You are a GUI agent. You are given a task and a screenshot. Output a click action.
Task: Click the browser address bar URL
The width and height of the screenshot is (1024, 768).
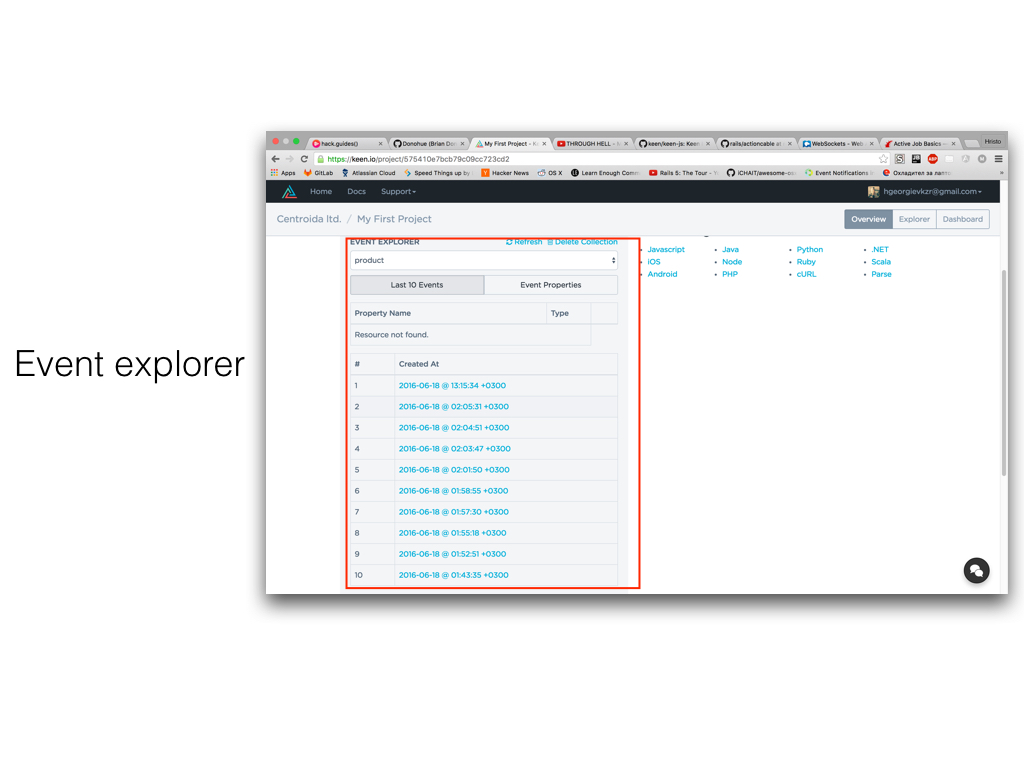pyautogui.click(x=418, y=159)
